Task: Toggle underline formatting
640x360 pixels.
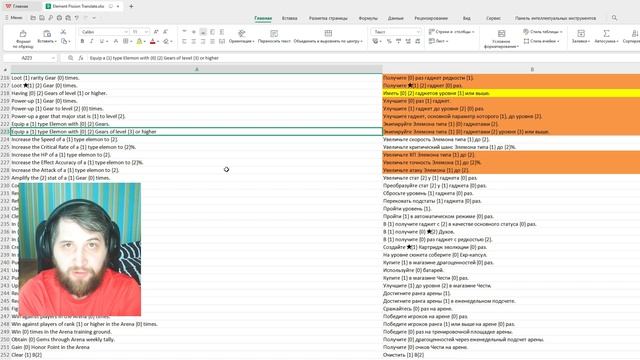Action: click(101, 41)
